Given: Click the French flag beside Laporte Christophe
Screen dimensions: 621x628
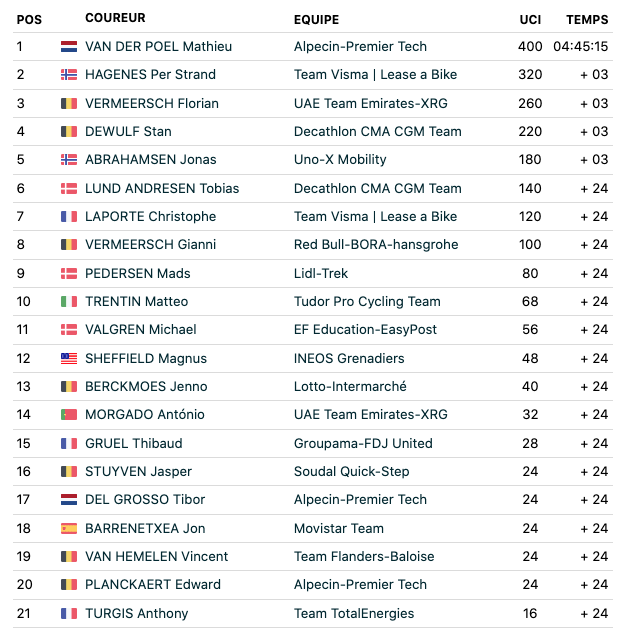Looking at the screenshot, I should 69,216.
